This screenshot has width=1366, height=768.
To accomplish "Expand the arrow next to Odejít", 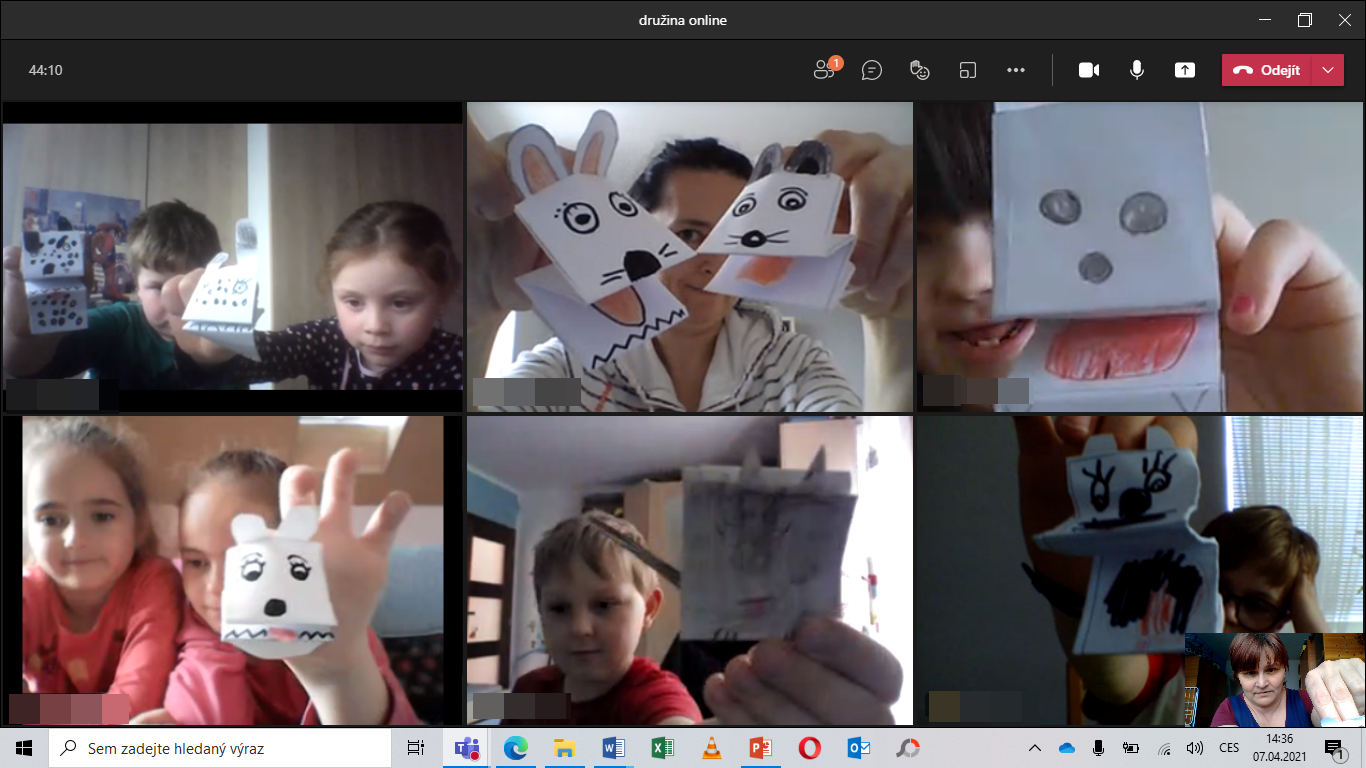I will pos(1328,70).
